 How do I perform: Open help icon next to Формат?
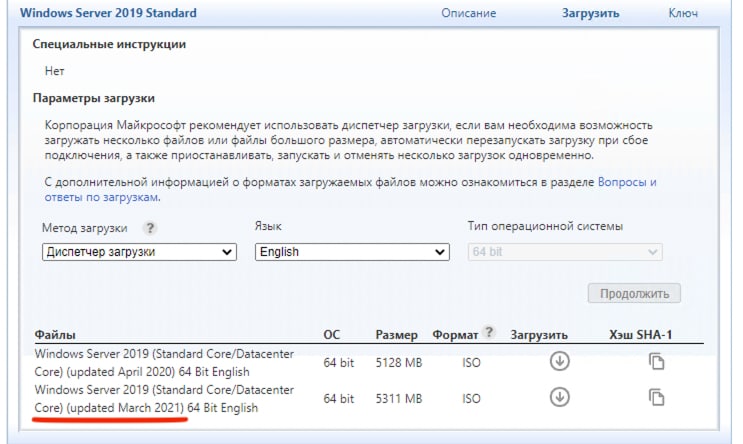point(489,332)
